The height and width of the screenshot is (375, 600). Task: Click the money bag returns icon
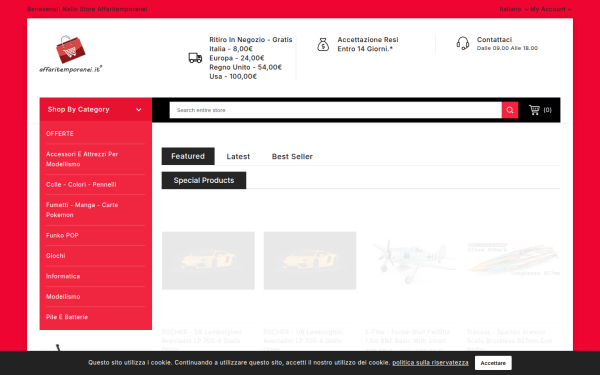coord(323,44)
